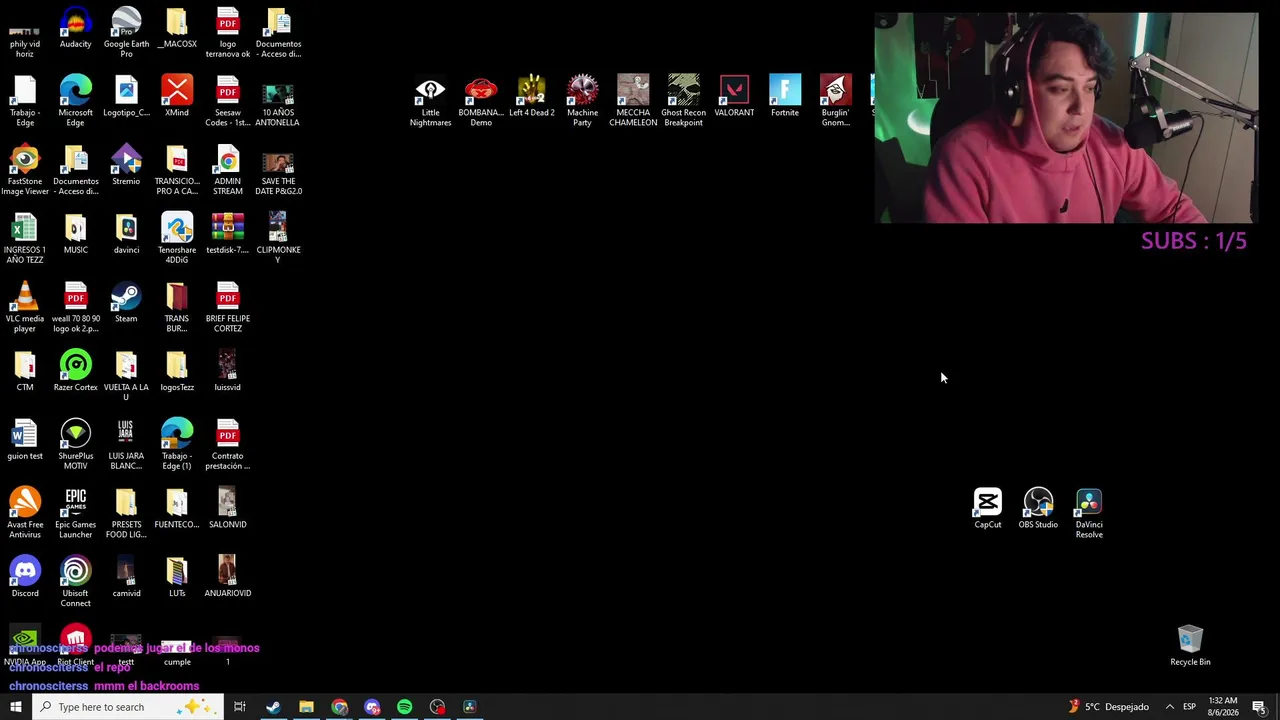Open the PRESETS FOOD LIG folder
The image size is (1280, 720).
(126, 514)
